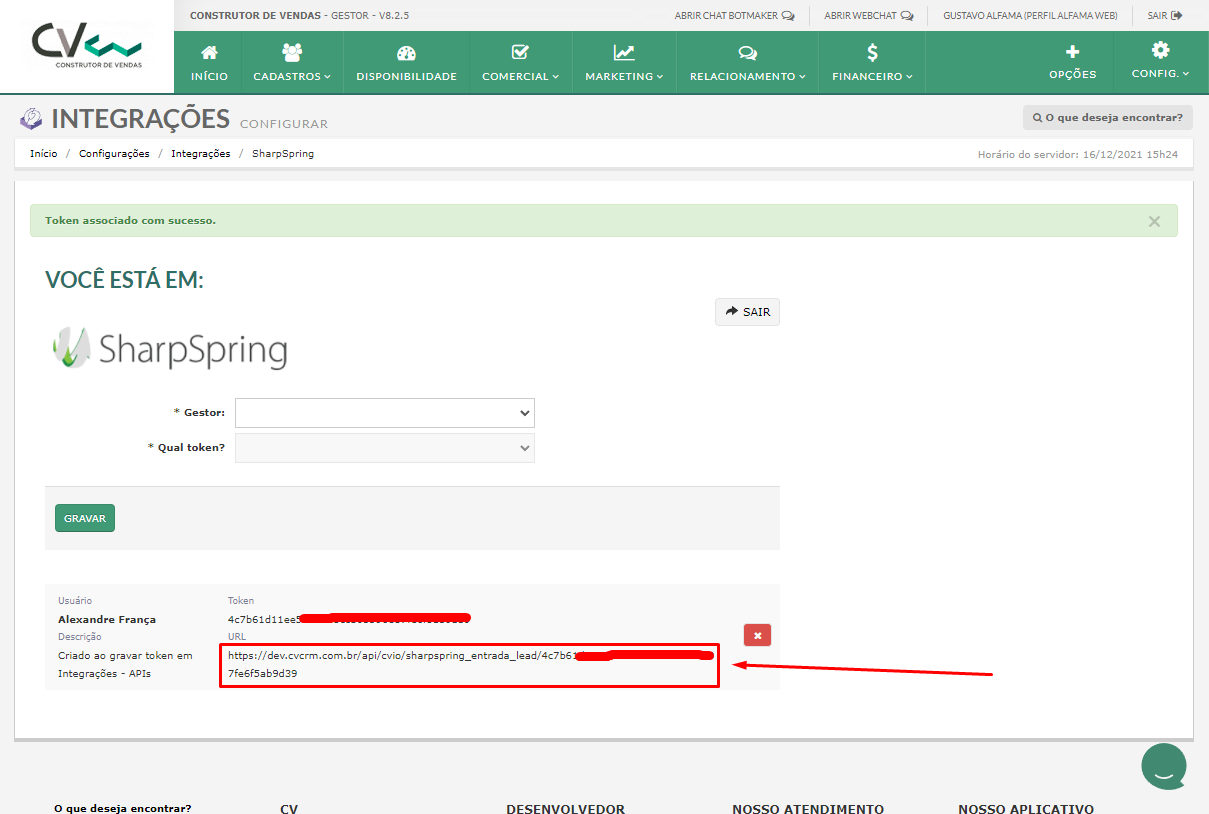Go to Configurações breadcrumb
1209x814 pixels.
(114, 154)
